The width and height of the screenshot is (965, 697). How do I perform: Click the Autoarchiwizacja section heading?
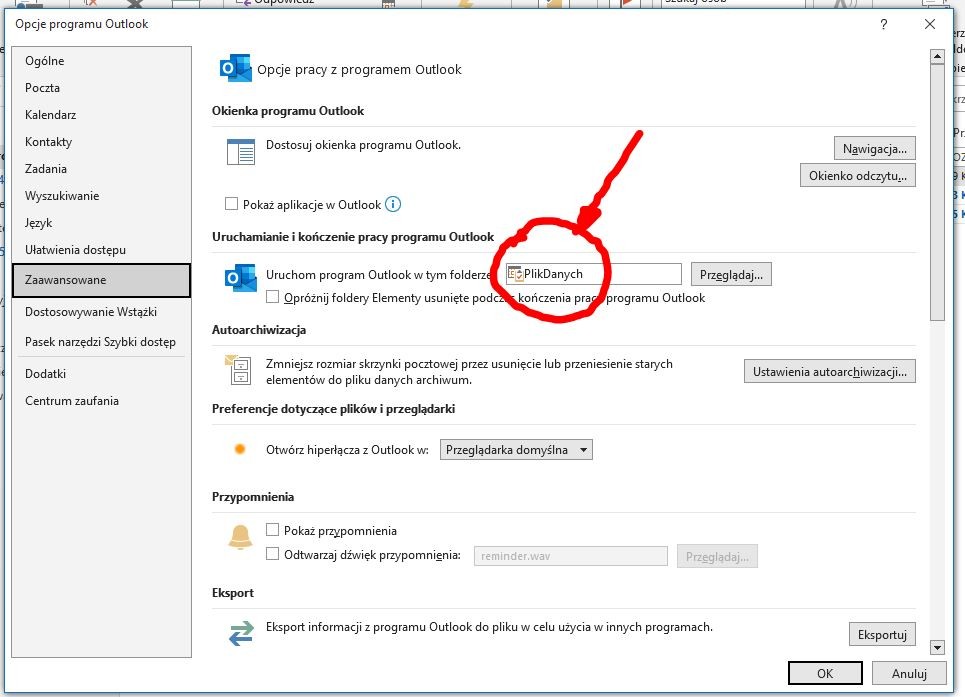[258, 330]
